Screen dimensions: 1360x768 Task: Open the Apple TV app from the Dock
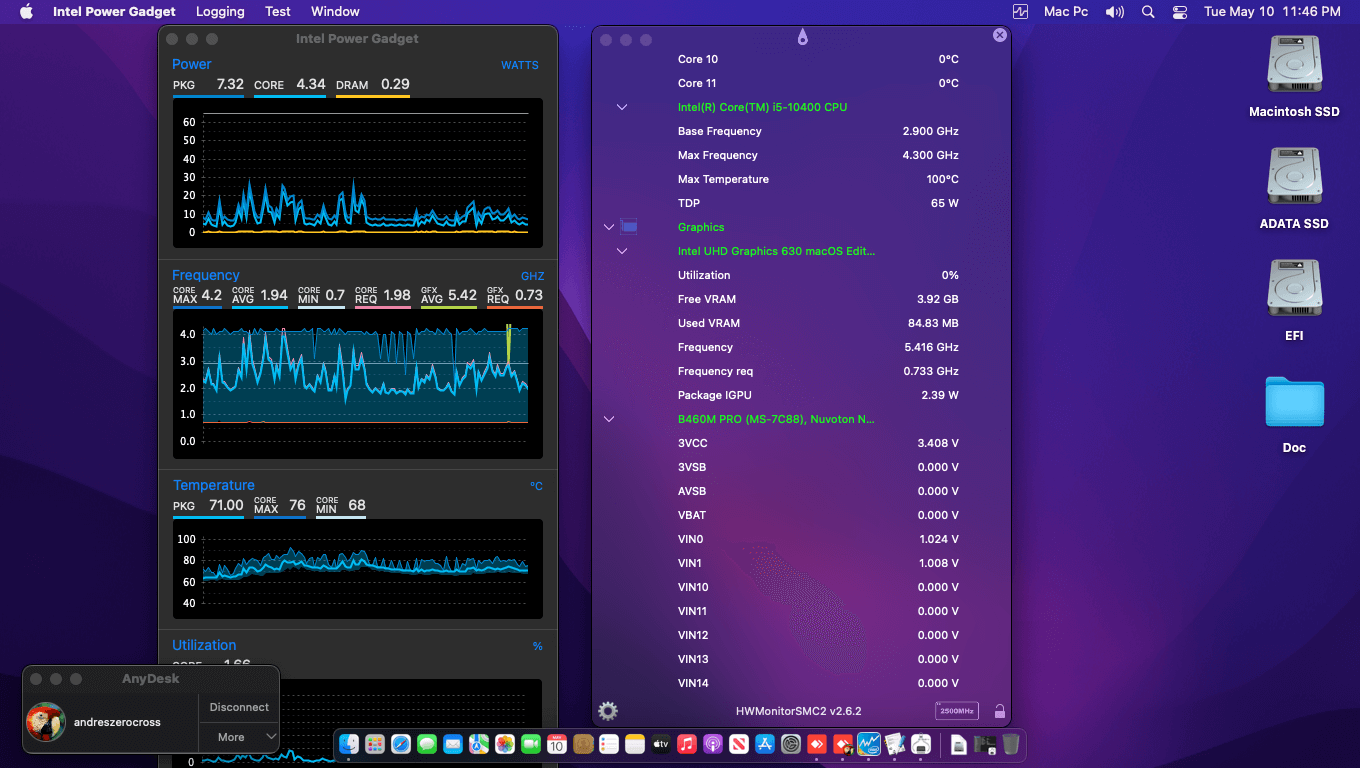click(x=661, y=744)
